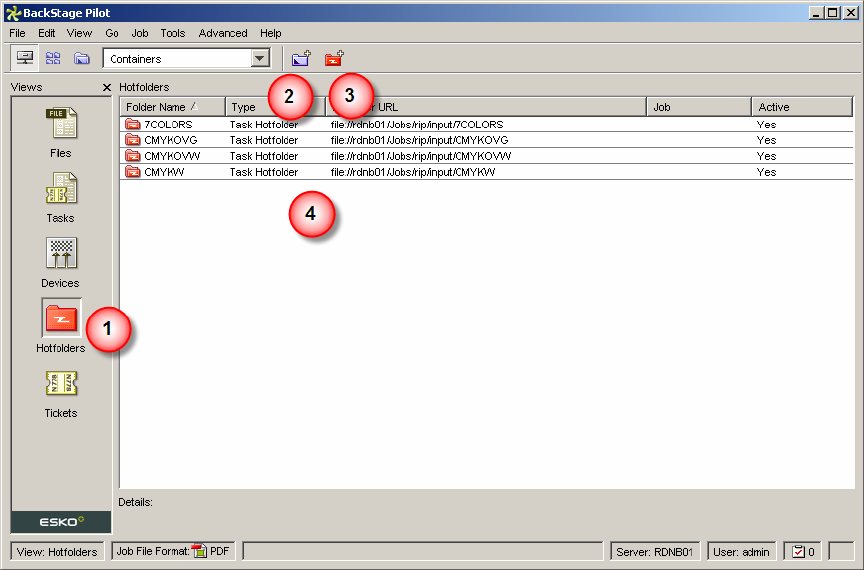Open the File menu
The height and width of the screenshot is (570, 864).
pos(18,33)
